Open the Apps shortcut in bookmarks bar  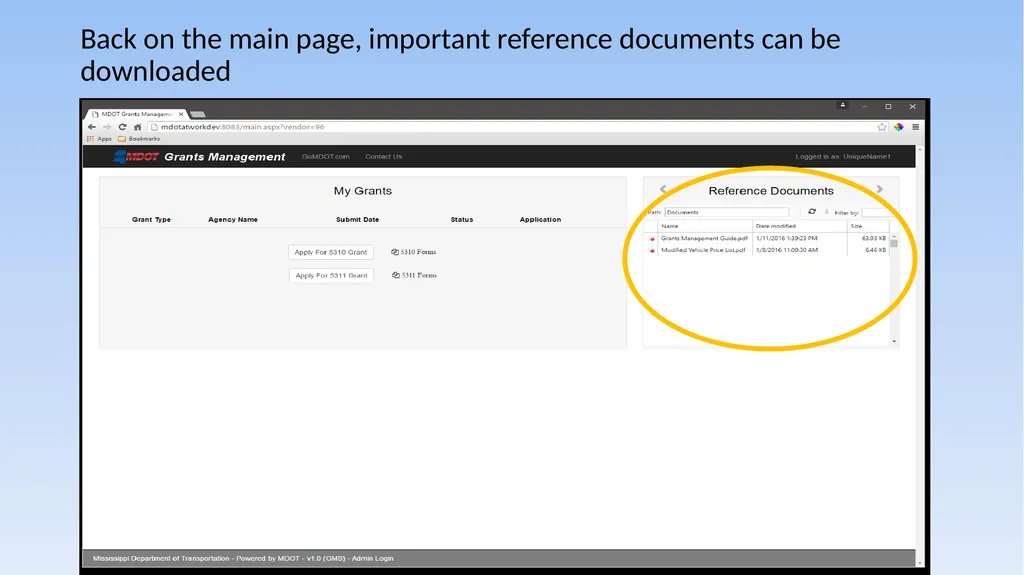tap(99, 139)
